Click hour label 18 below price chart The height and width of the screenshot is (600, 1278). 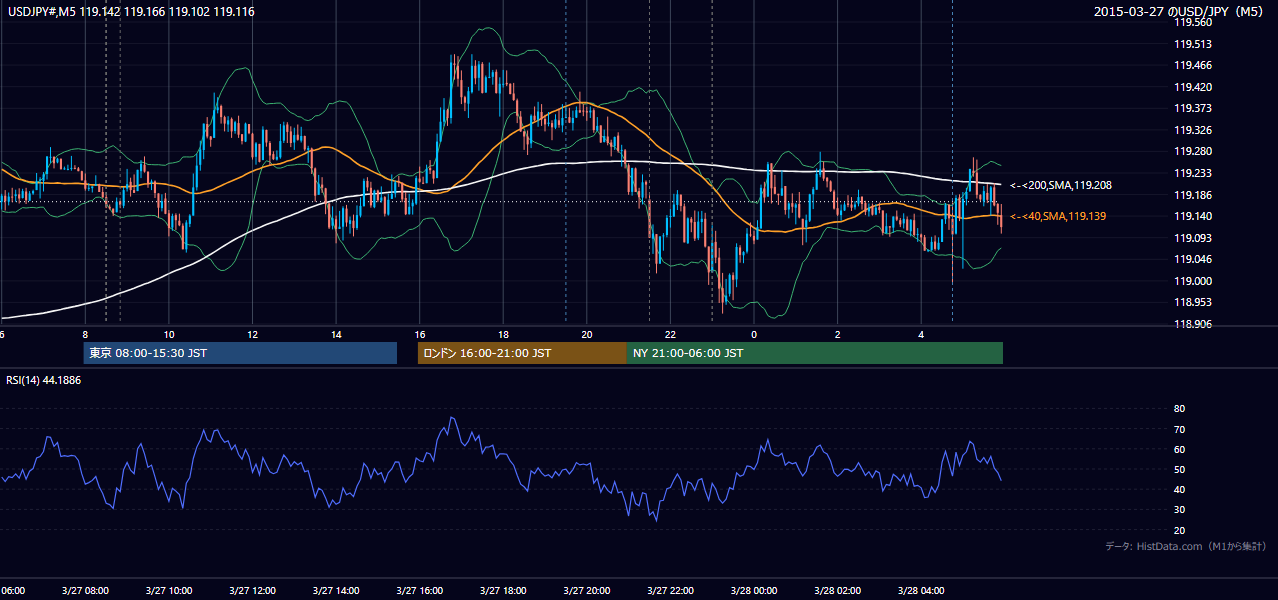click(x=503, y=335)
